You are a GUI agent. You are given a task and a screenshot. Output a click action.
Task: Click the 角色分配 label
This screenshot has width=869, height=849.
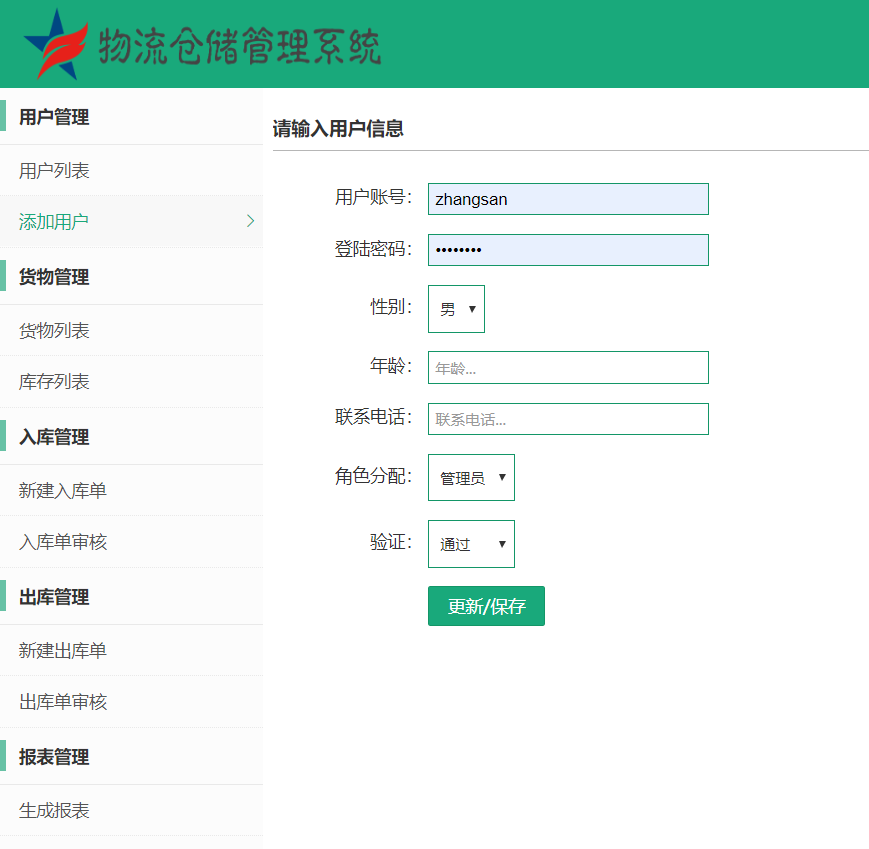(374, 476)
